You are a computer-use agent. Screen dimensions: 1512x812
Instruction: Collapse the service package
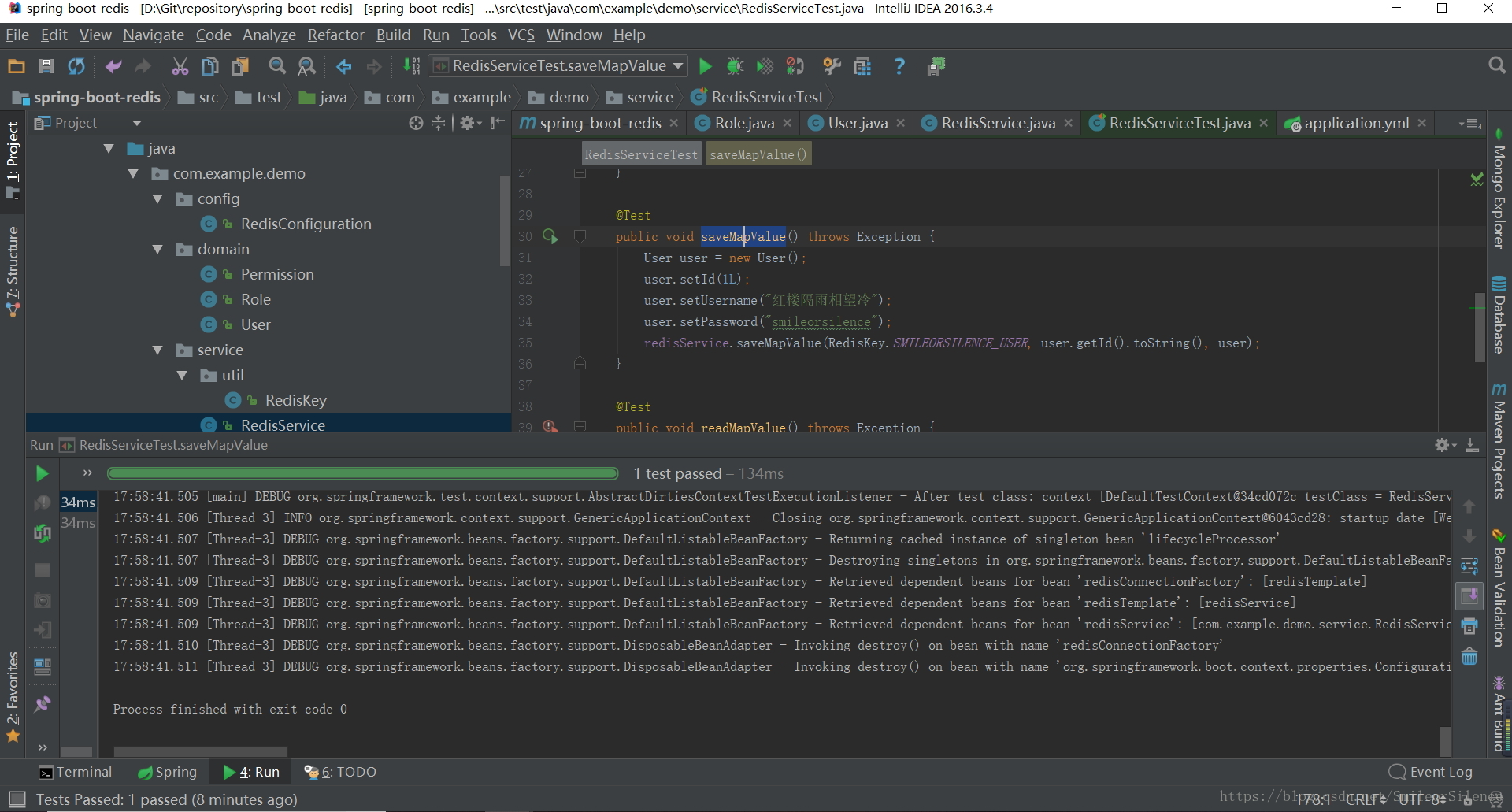(x=157, y=350)
